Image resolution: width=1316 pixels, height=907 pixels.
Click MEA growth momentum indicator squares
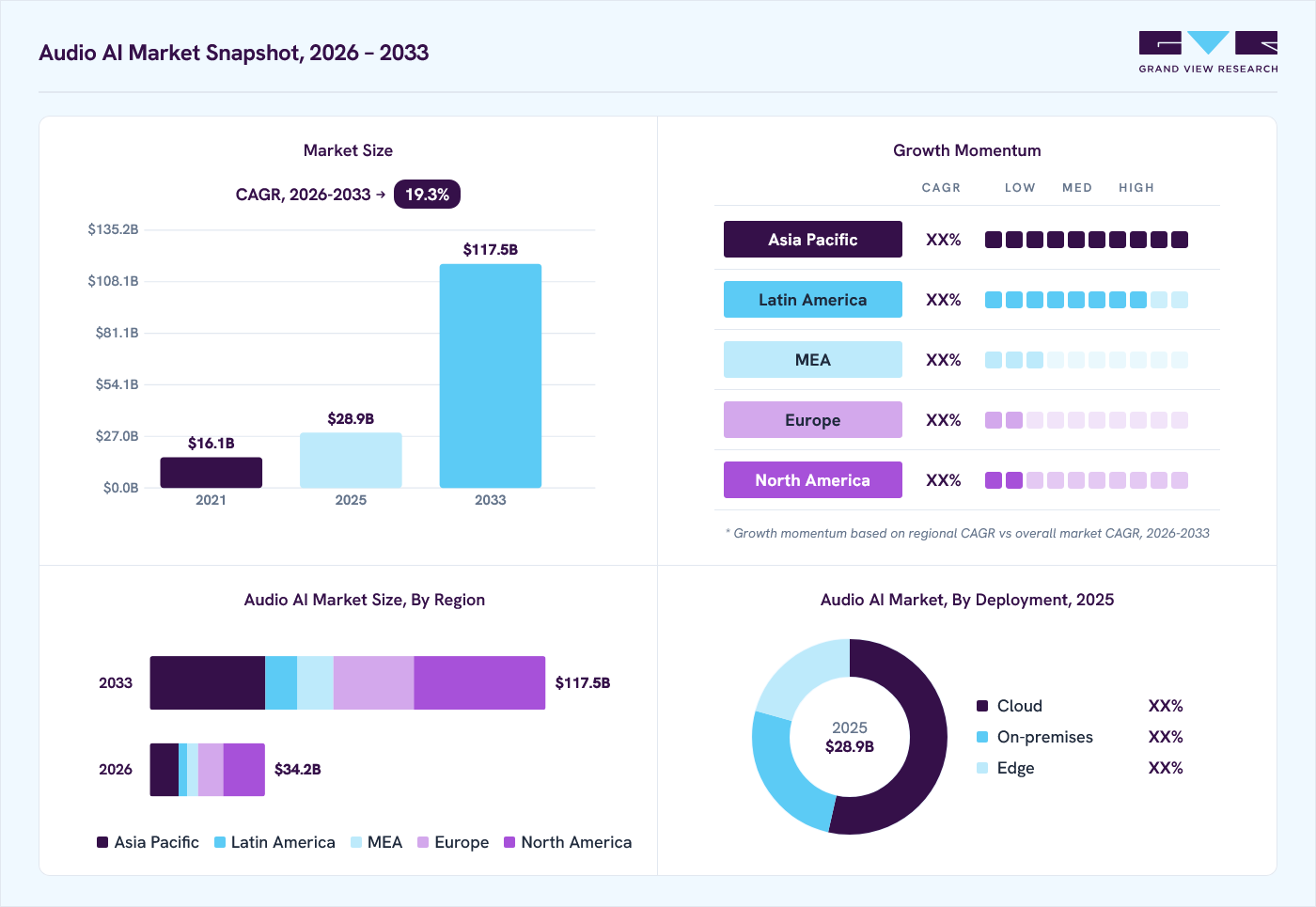click(x=1087, y=360)
